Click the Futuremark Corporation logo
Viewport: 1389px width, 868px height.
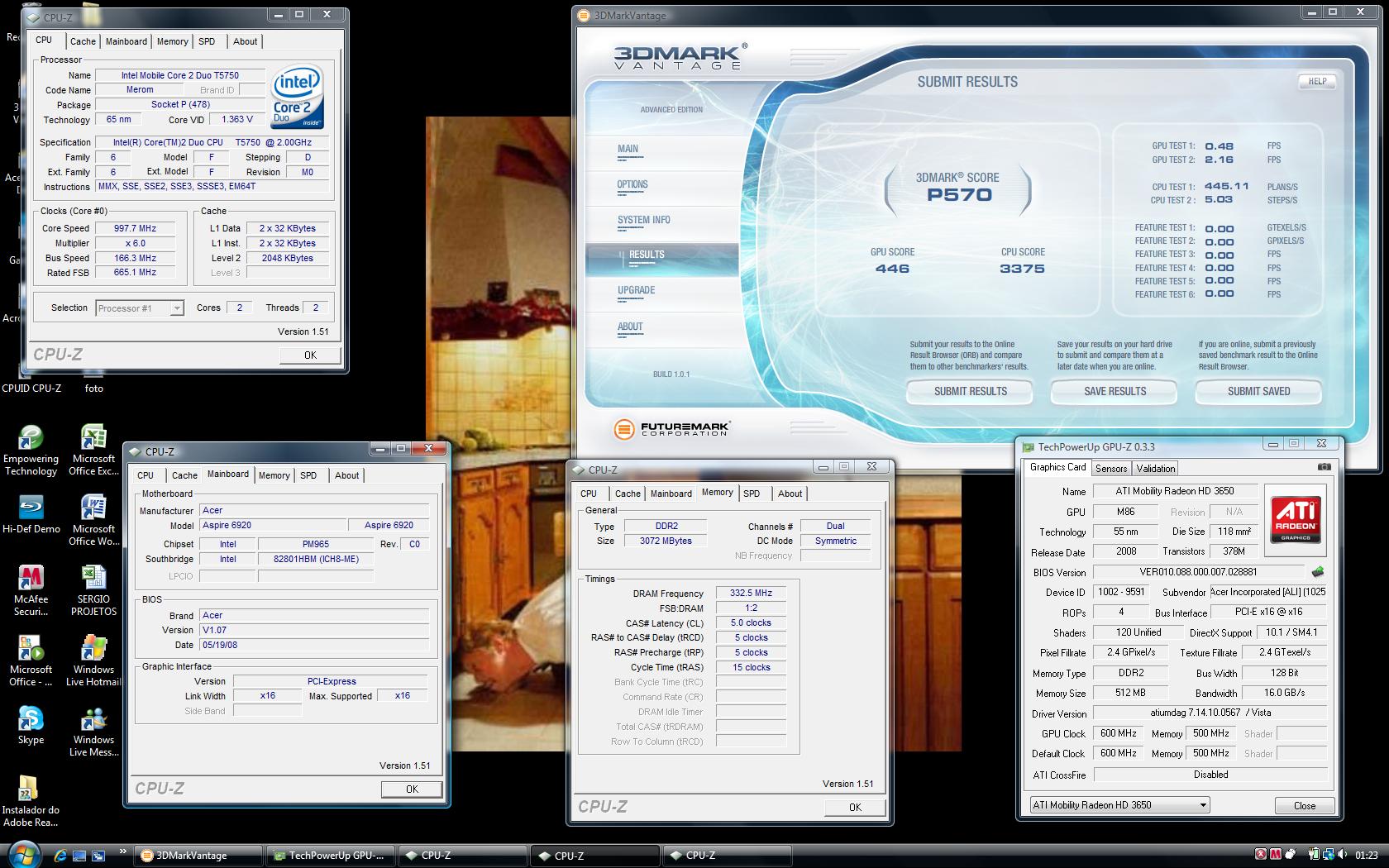coord(671,429)
